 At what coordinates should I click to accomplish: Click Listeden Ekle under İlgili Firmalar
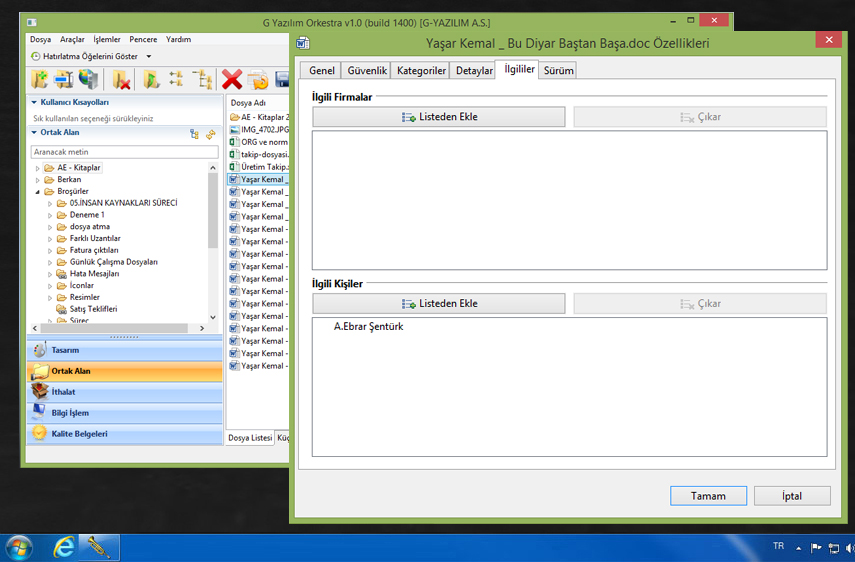[439, 117]
